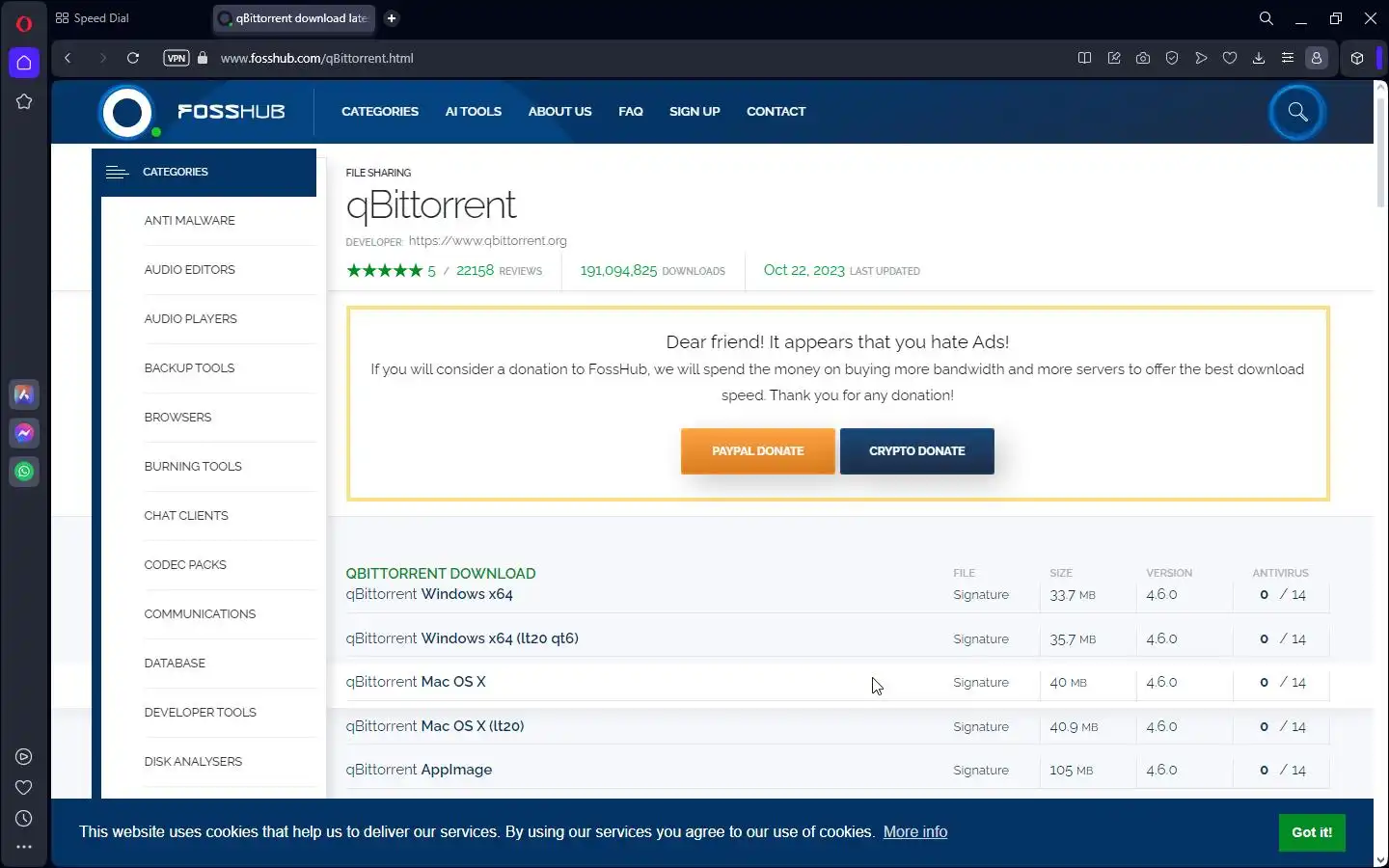The image size is (1389, 868).
Task: Open Pinboards heart in sidebar
Action: point(24,788)
